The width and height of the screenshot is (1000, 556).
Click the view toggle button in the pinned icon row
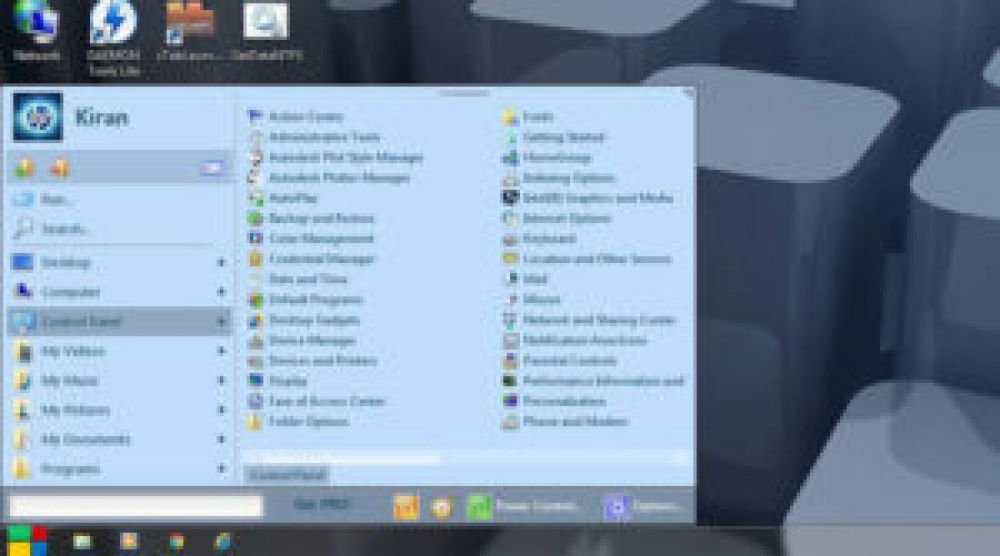pos(212,168)
